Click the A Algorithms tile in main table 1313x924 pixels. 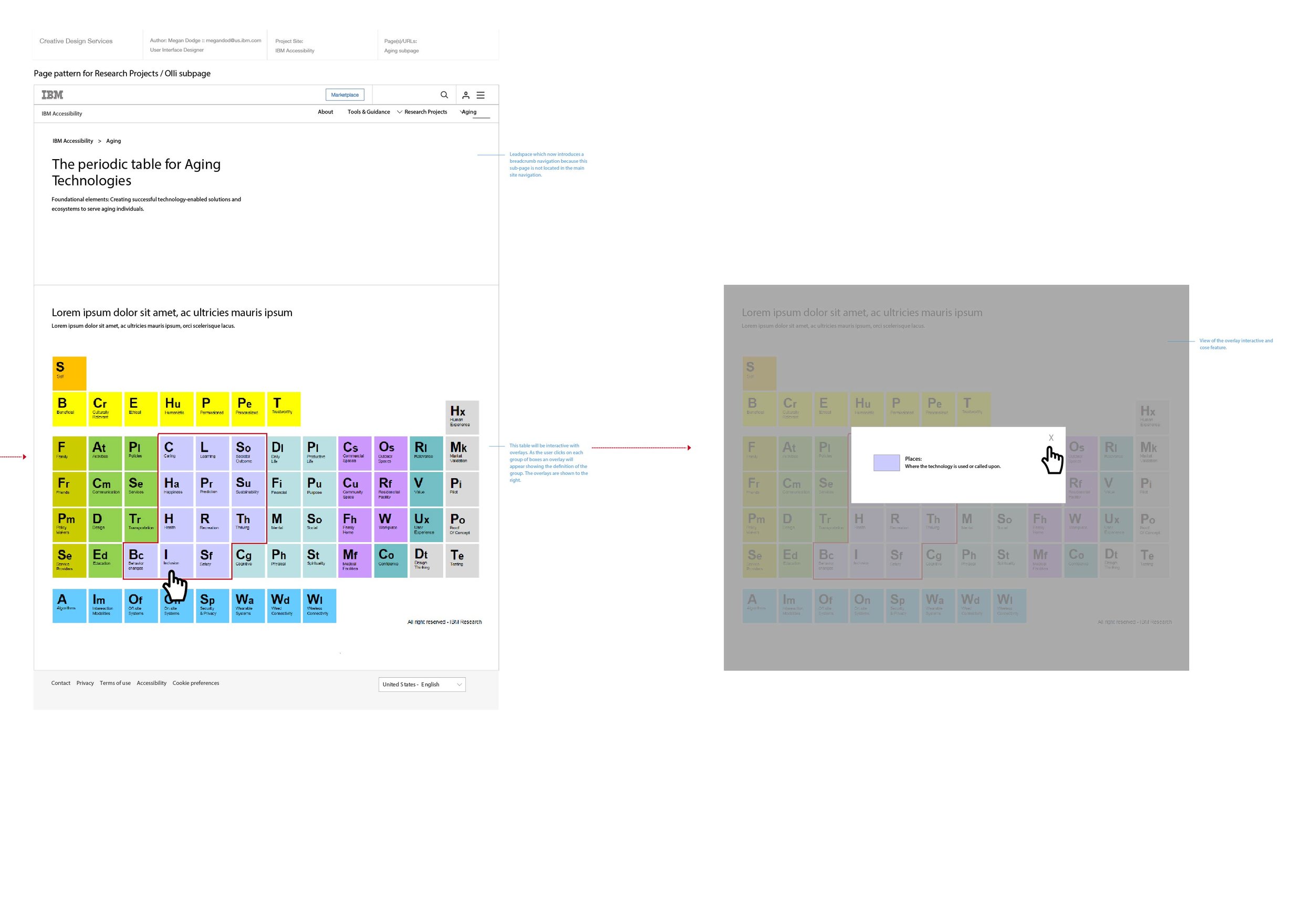[x=69, y=606]
